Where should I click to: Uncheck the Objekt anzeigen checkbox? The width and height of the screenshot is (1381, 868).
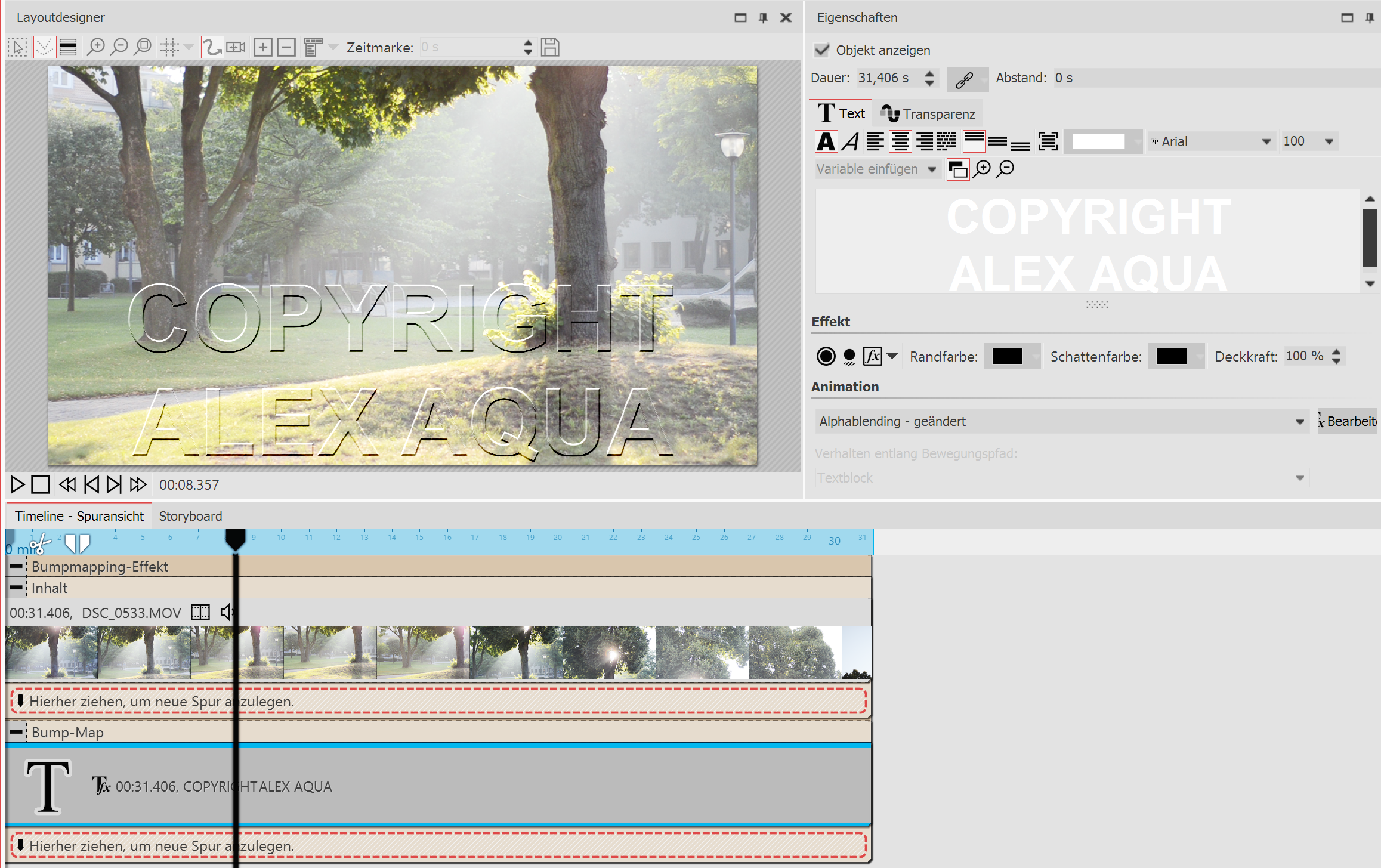pyautogui.click(x=822, y=50)
